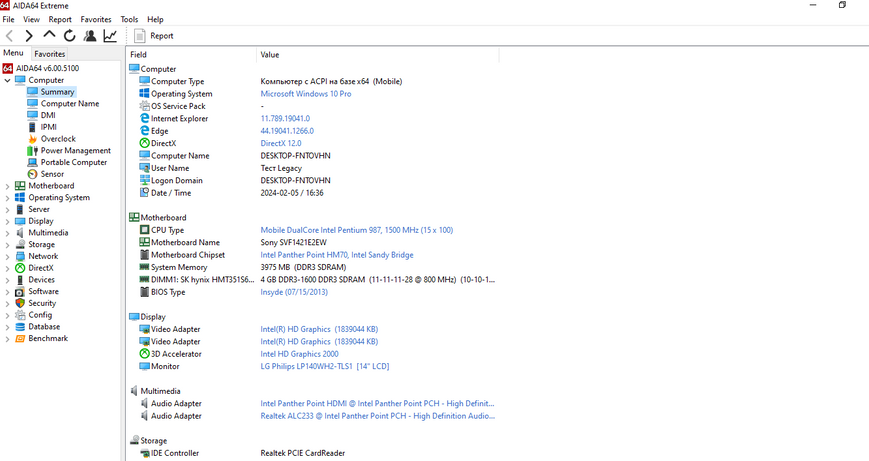This screenshot has width=869, height=461.
Task: Click the Database icon in the tree
Action: coord(20,327)
